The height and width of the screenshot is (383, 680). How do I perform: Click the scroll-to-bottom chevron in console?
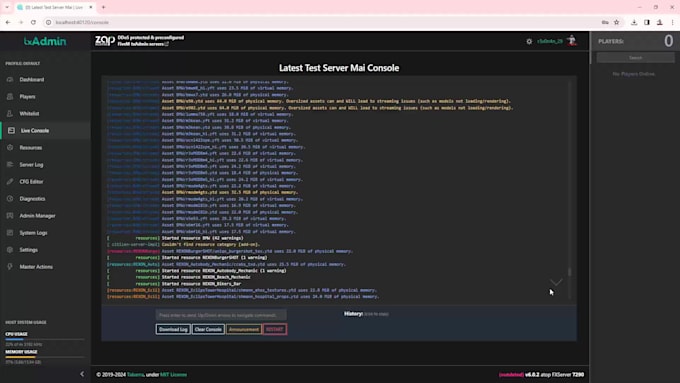[556, 282]
